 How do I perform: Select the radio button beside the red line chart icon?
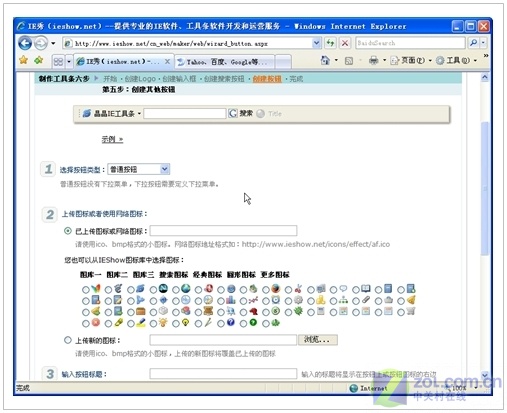243,301
